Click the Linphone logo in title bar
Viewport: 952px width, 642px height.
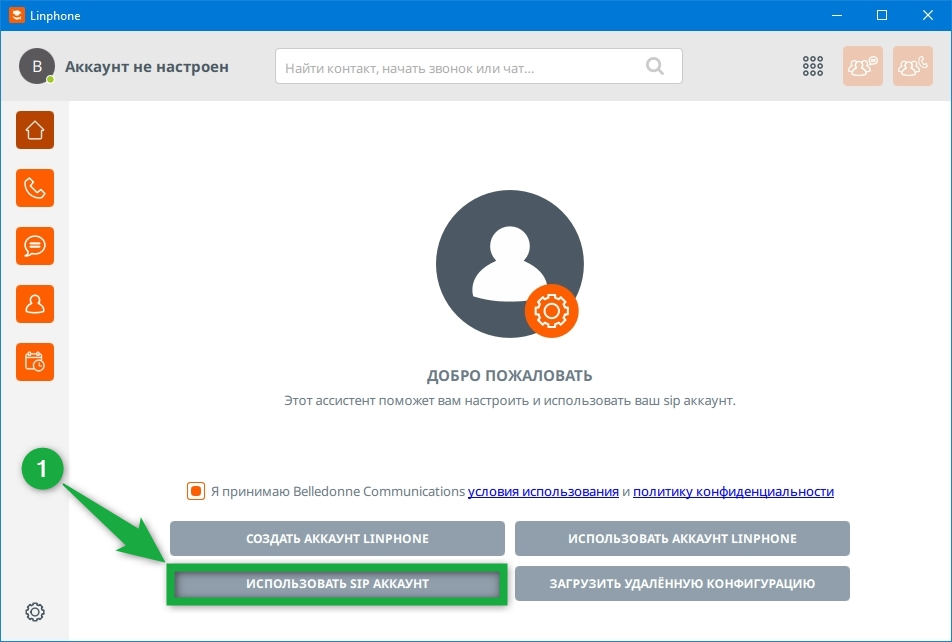16,15
